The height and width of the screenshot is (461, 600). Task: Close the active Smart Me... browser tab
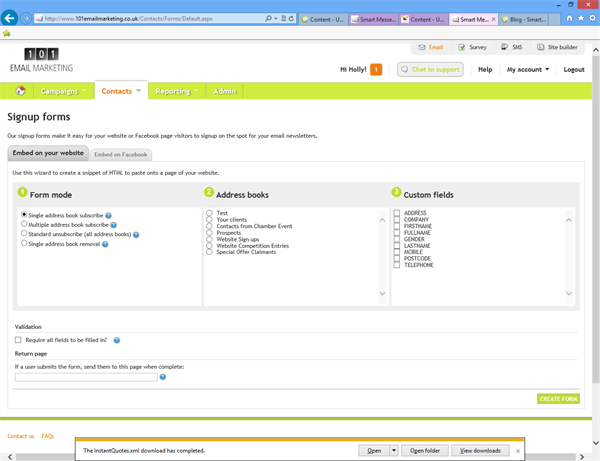[x=493, y=19]
